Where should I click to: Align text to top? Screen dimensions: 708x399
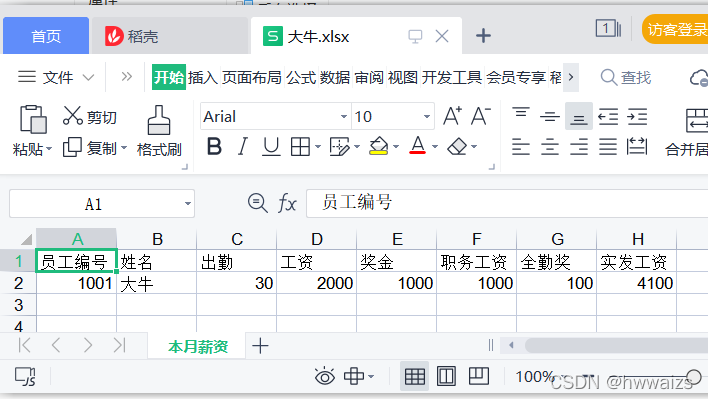click(x=521, y=114)
